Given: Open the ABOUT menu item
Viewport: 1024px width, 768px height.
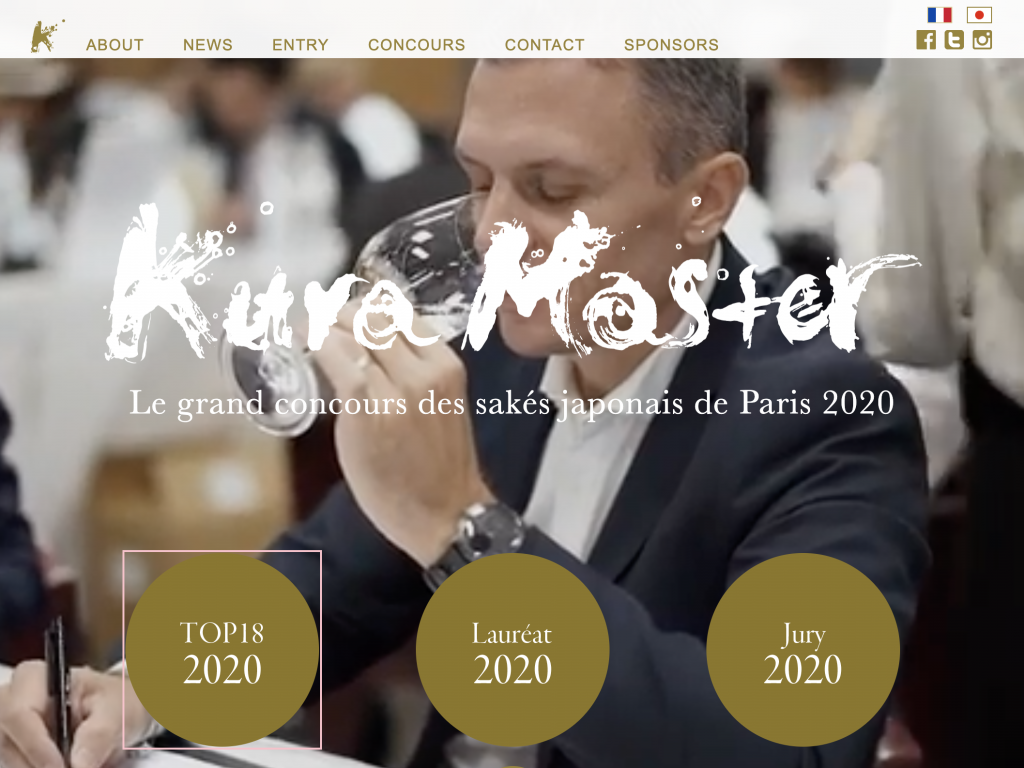Looking at the screenshot, I should coord(115,44).
